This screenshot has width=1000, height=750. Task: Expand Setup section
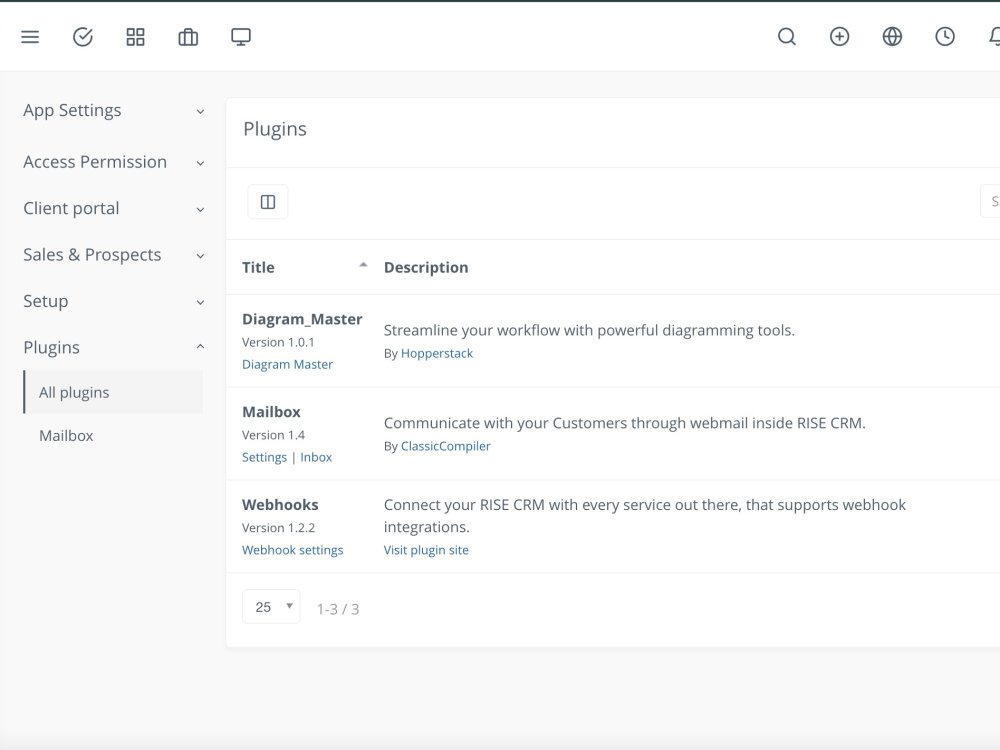point(114,301)
